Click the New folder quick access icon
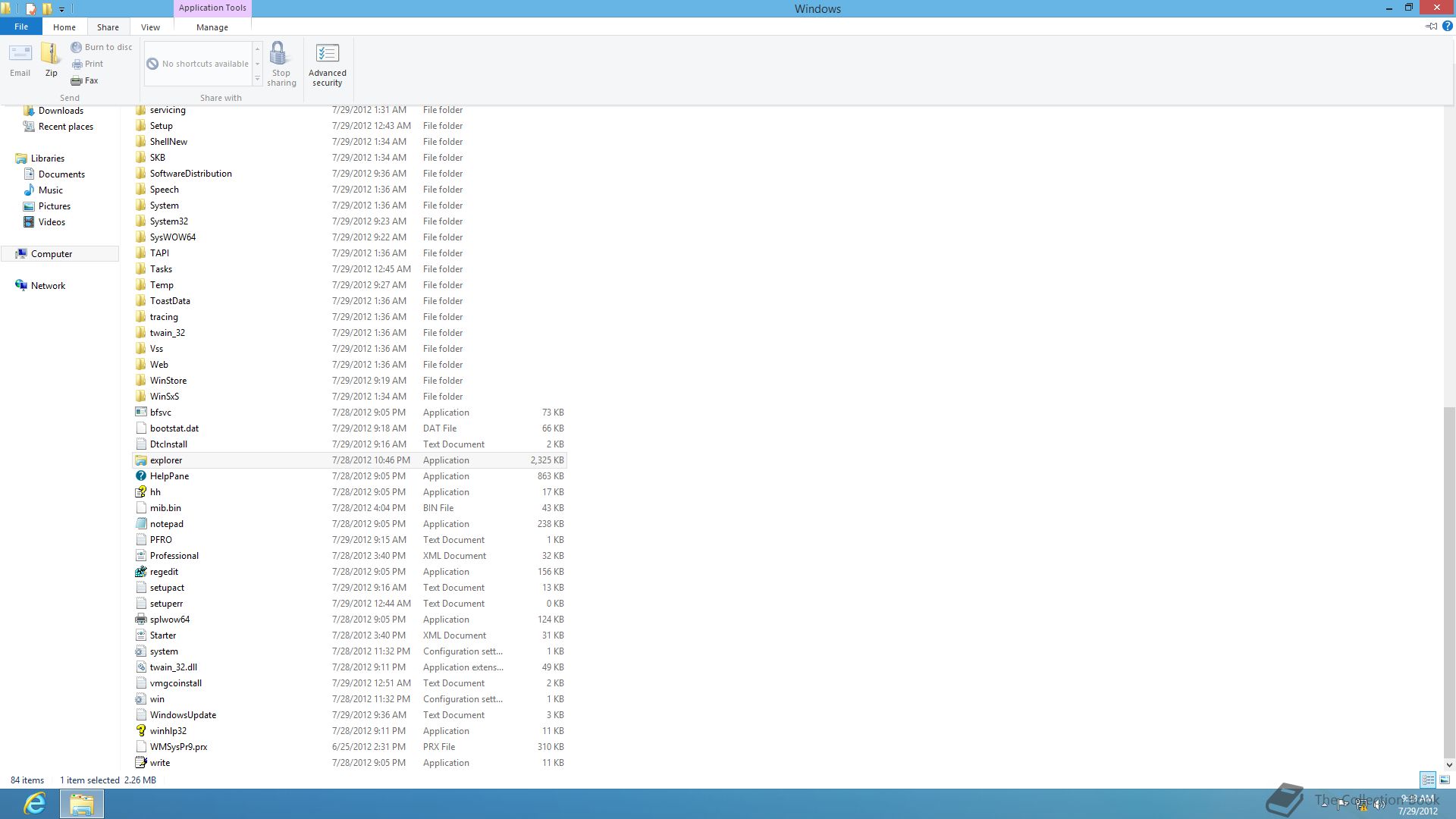Viewport: 1456px width, 819px height. [47, 9]
